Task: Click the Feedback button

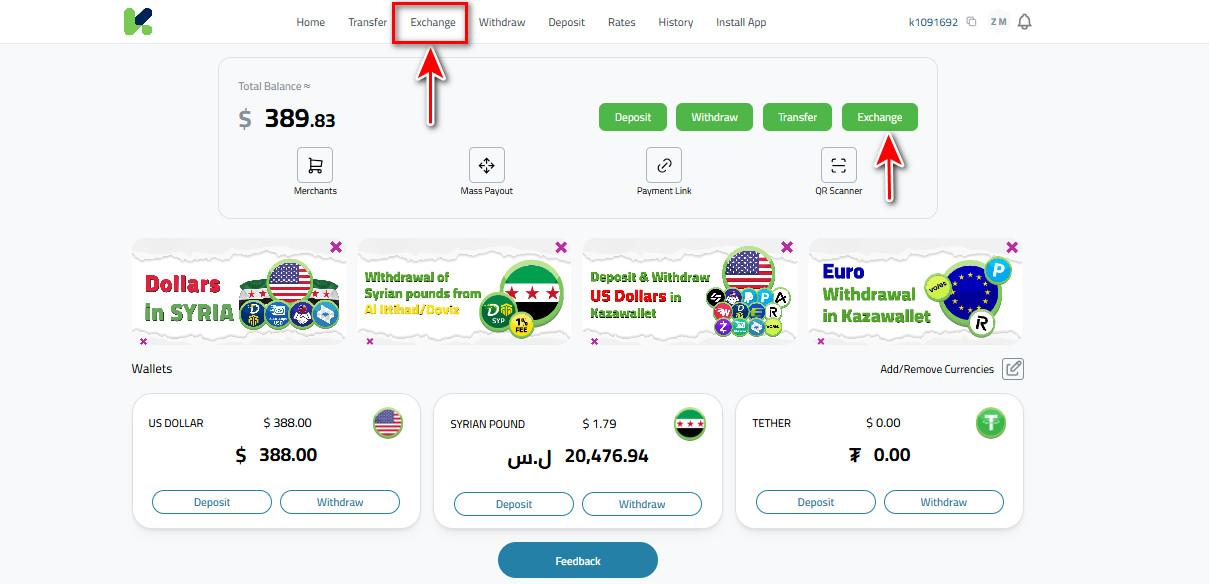Action: click(x=578, y=561)
